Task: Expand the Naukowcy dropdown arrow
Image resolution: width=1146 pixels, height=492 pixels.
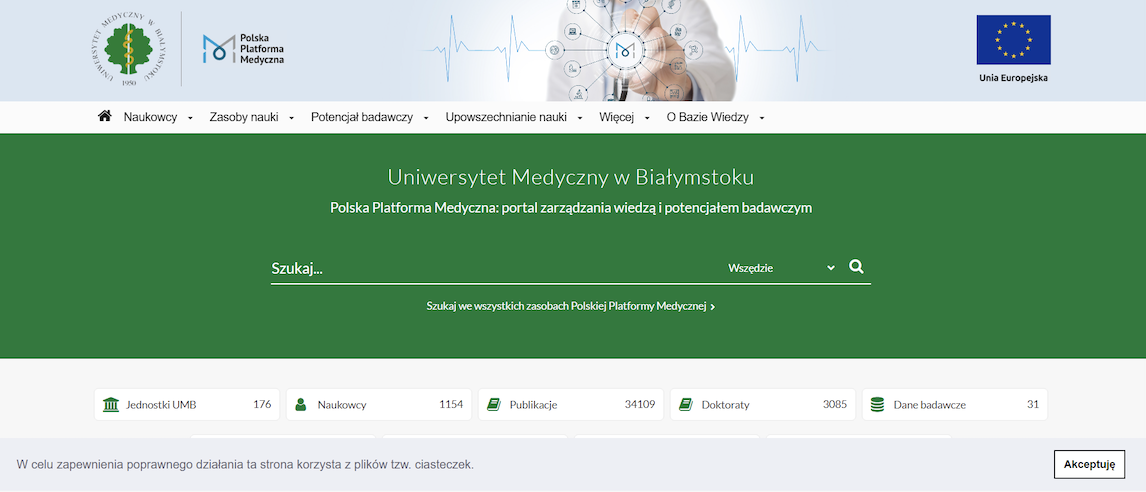Action: click(x=190, y=118)
